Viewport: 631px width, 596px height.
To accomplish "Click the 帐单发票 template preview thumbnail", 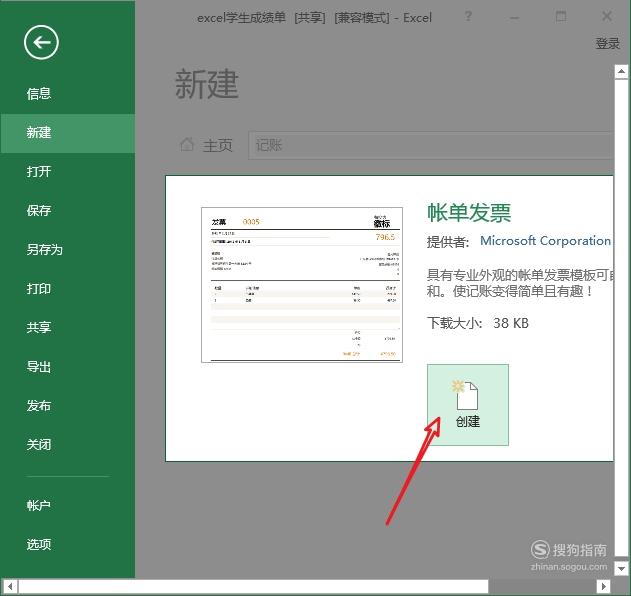I will (x=302, y=285).
